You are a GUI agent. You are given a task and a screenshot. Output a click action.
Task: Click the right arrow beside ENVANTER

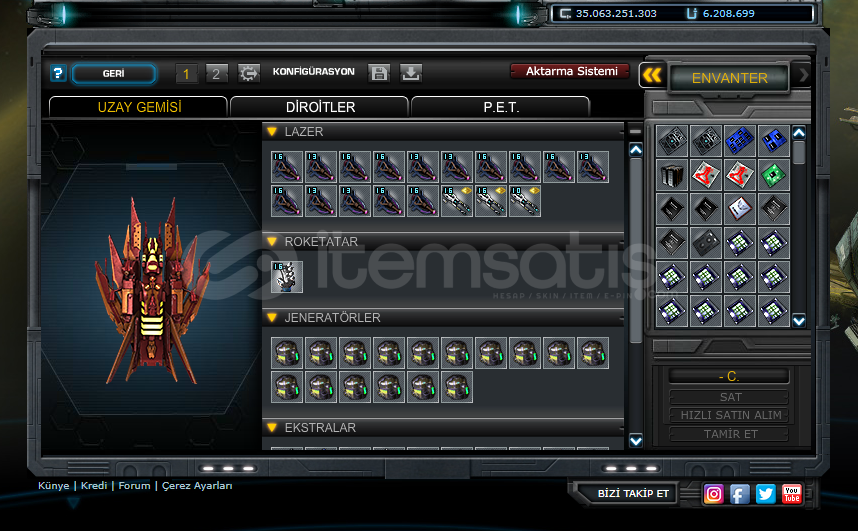pos(802,76)
